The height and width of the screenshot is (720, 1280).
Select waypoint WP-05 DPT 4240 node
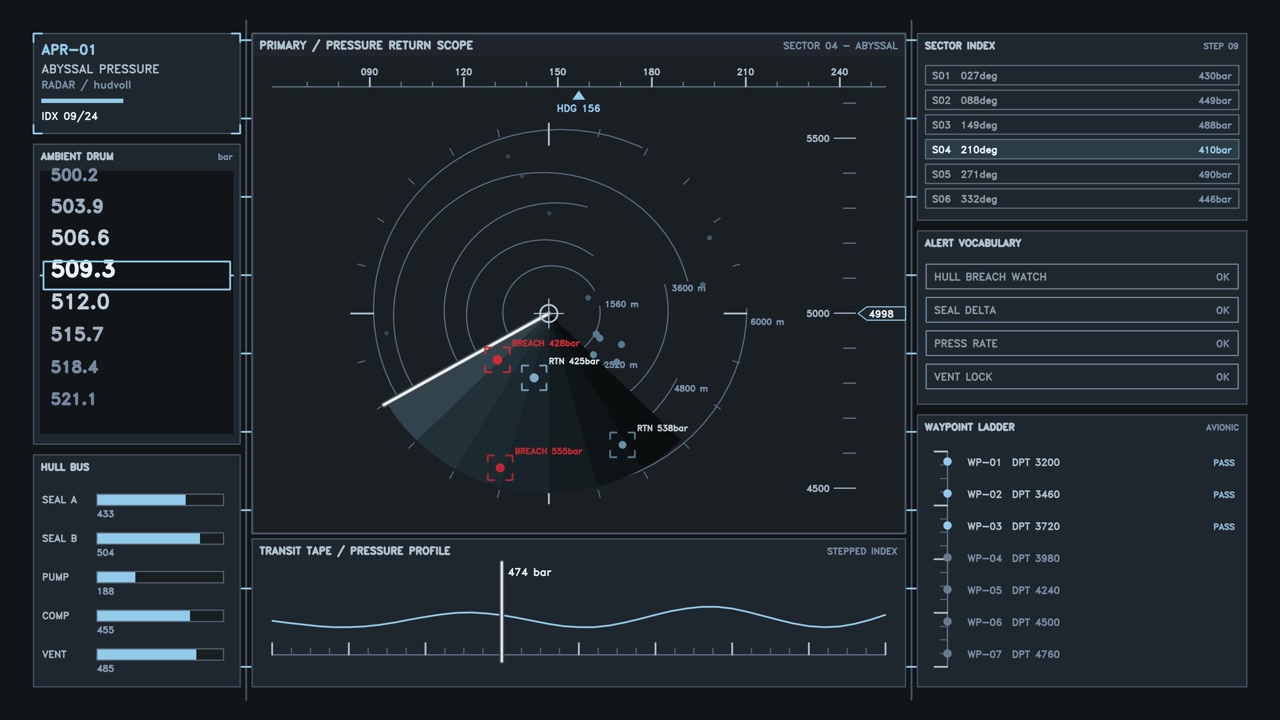[x=947, y=590]
